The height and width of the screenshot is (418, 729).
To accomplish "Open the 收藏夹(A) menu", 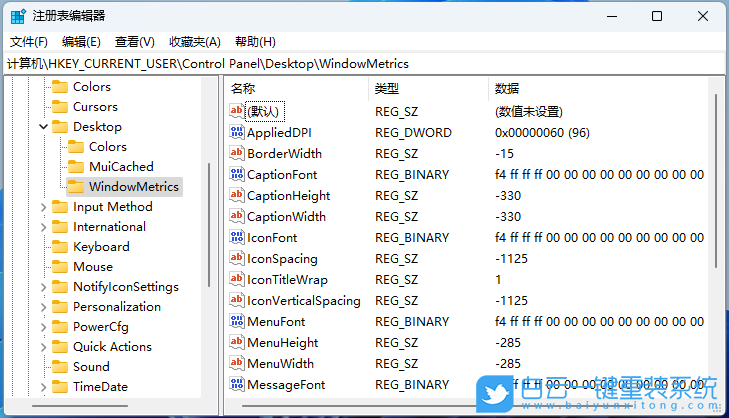I will (x=195, y=42).
